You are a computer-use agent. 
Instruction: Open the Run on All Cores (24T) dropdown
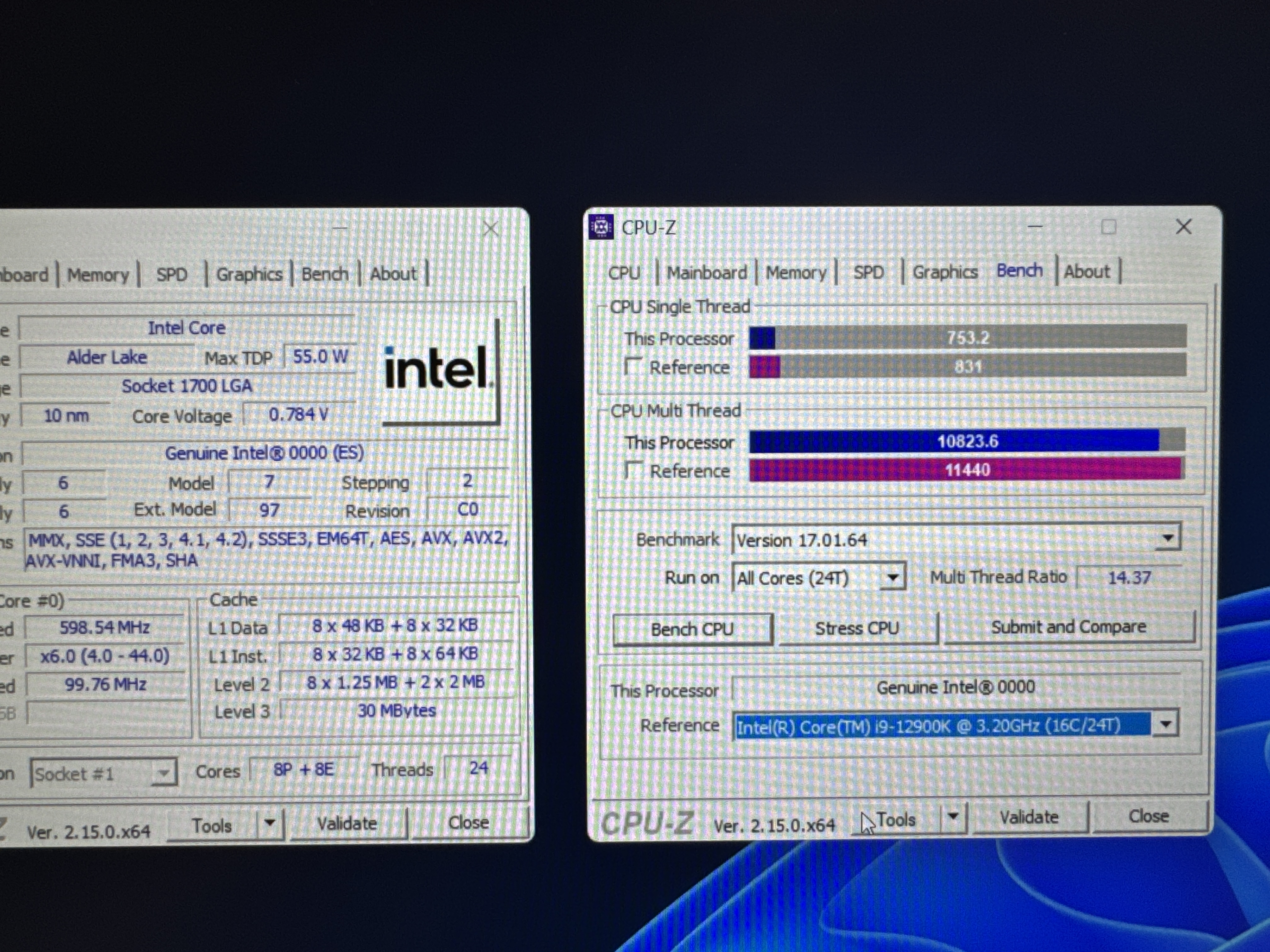click(892, 577)
